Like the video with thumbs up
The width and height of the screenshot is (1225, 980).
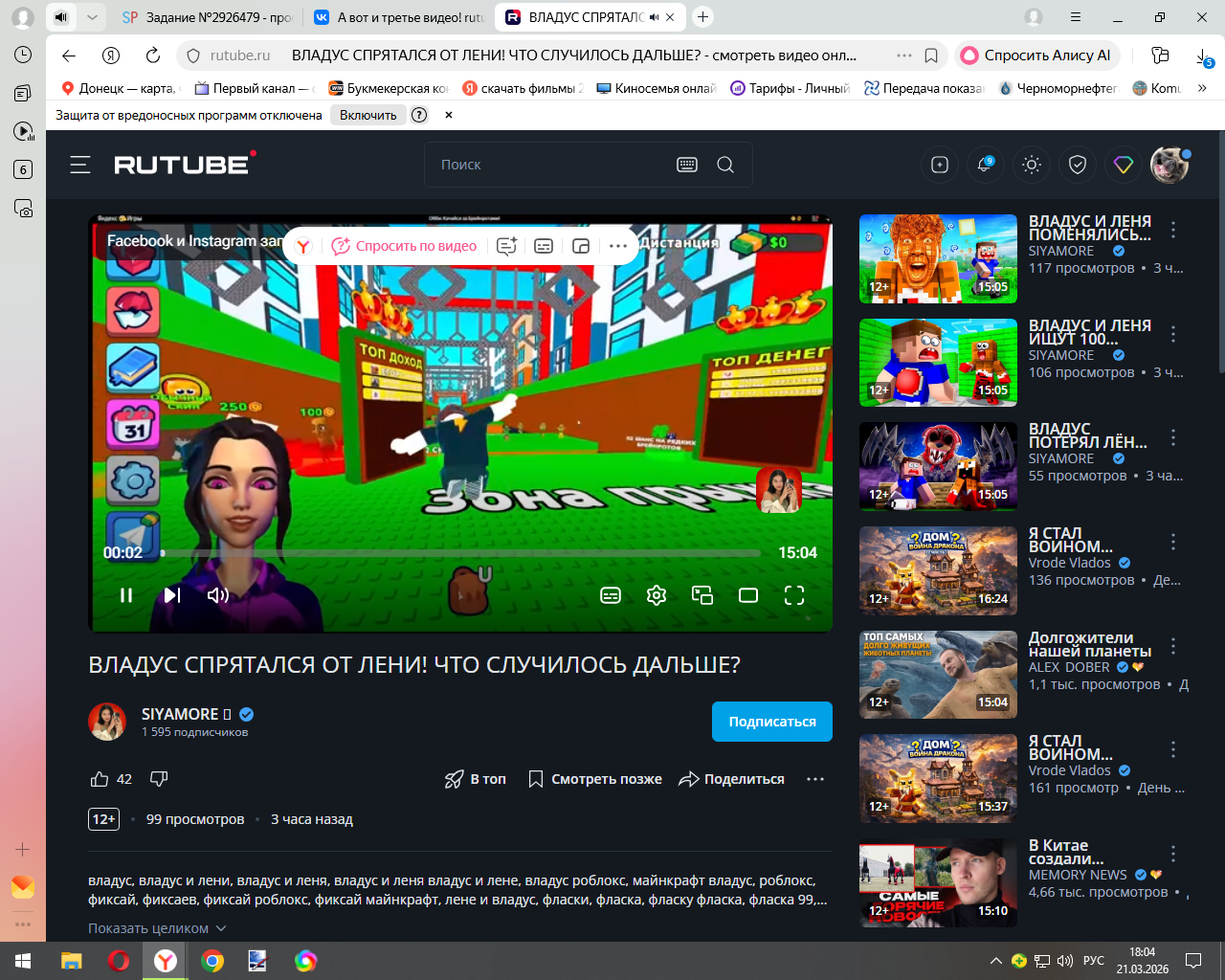coord(100,779)
